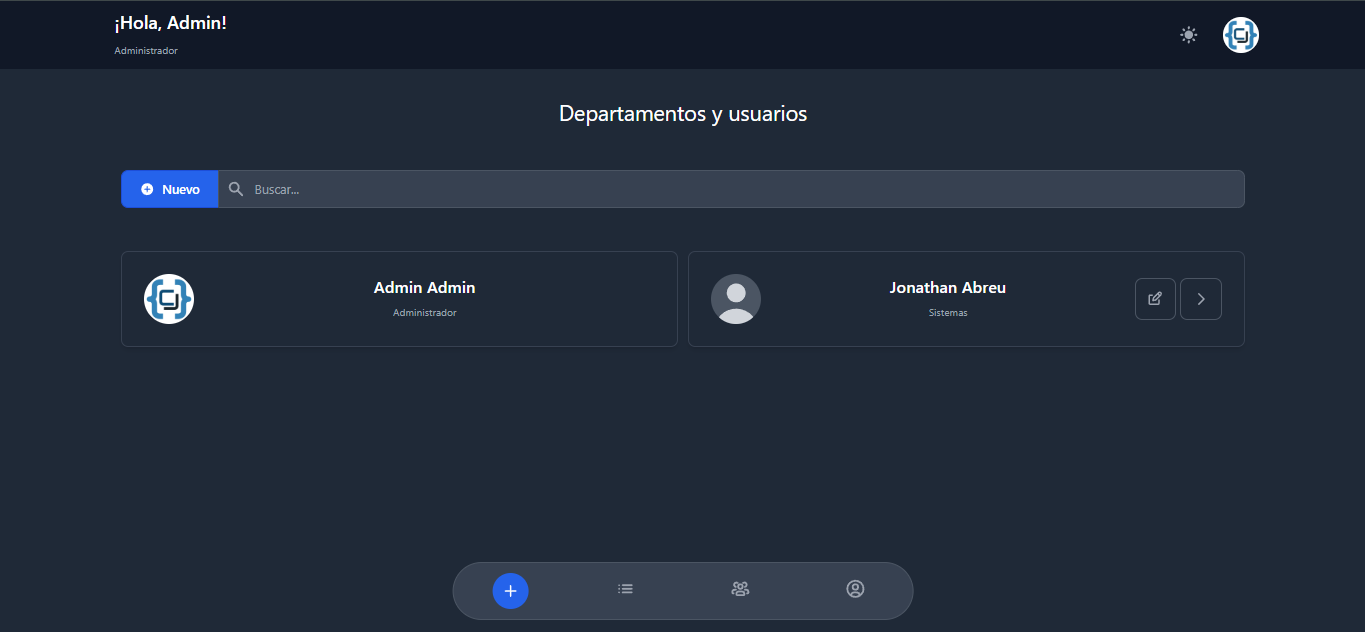Click the Admin Admin logo avatar
The height and width of the screenshot is (632, 1365).
pyautogui.click(x=169, y=299)
